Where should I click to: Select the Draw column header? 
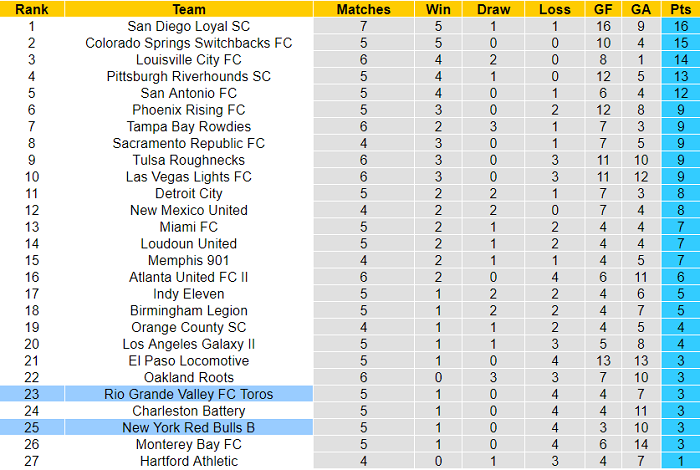(493, 9)
